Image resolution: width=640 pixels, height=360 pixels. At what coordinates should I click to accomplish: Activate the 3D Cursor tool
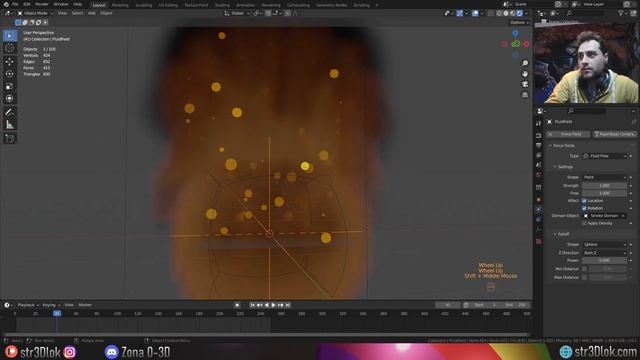(10, 48)
